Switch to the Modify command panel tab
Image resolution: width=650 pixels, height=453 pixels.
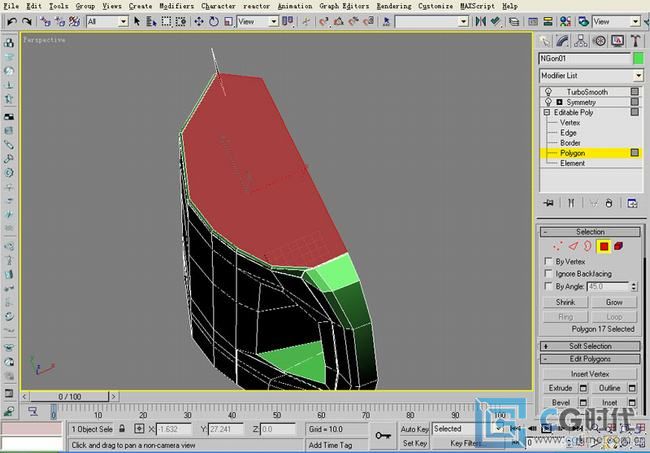pyautogui.click(x=562, y=41)
